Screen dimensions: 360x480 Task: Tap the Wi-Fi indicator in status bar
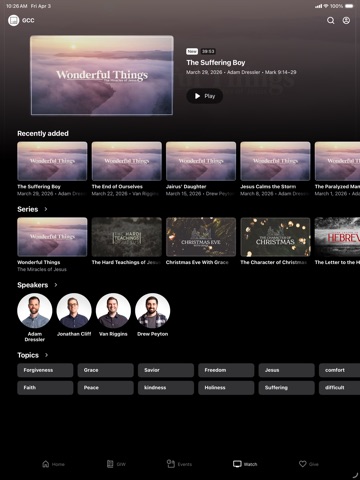(326, 6)
